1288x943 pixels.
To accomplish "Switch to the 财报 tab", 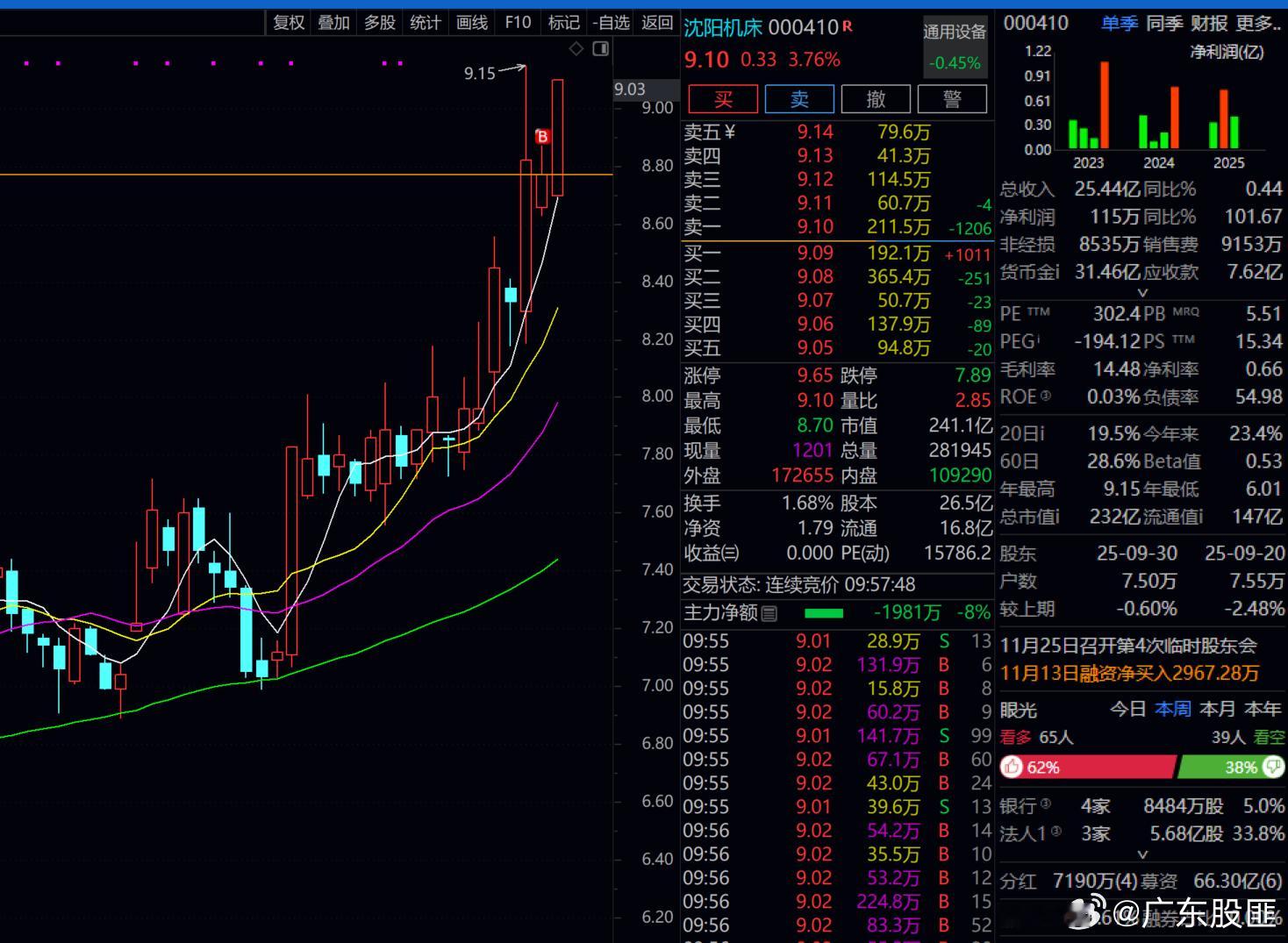I will (x=1209, y=24).
